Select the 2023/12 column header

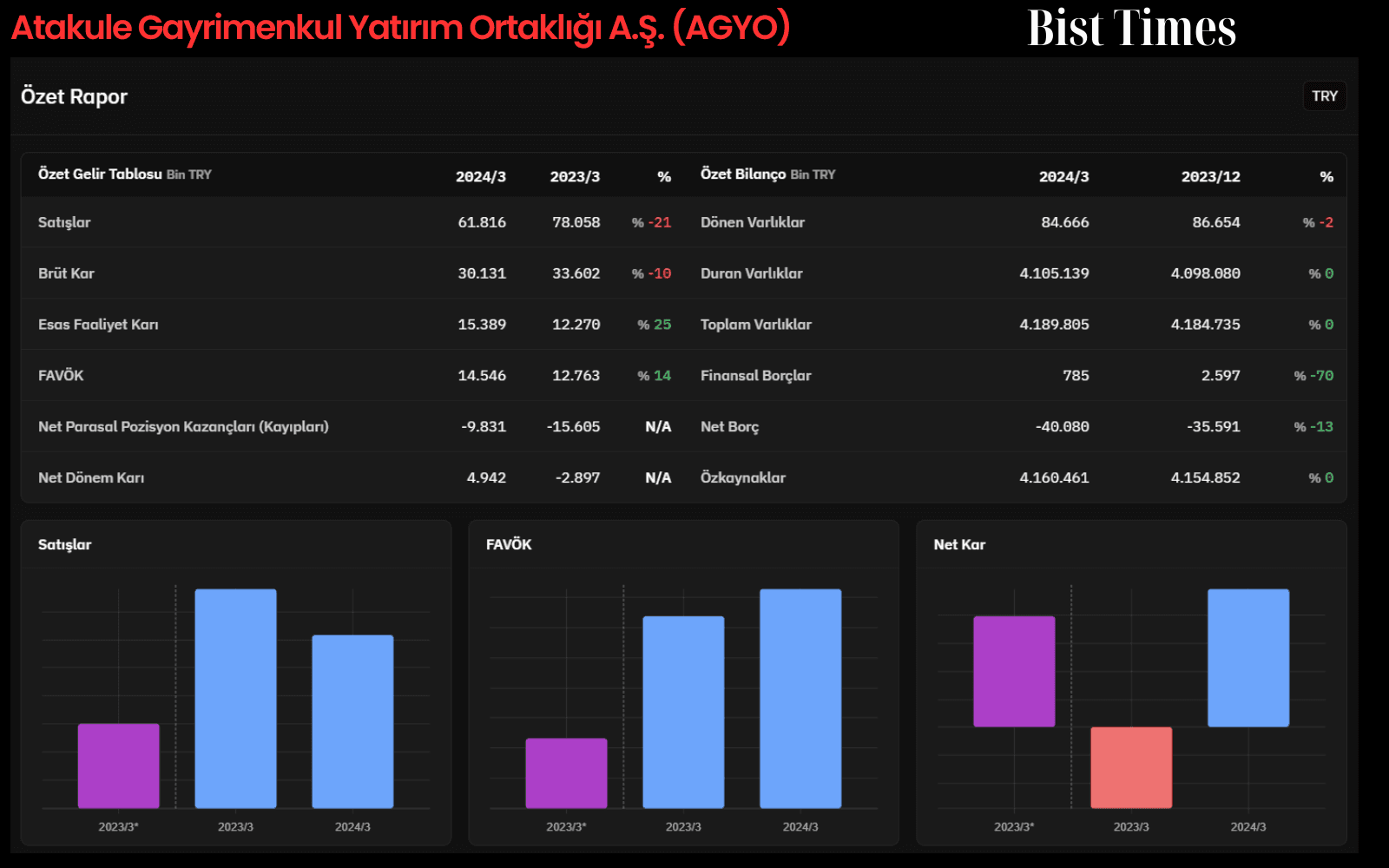coord(1210,176)
